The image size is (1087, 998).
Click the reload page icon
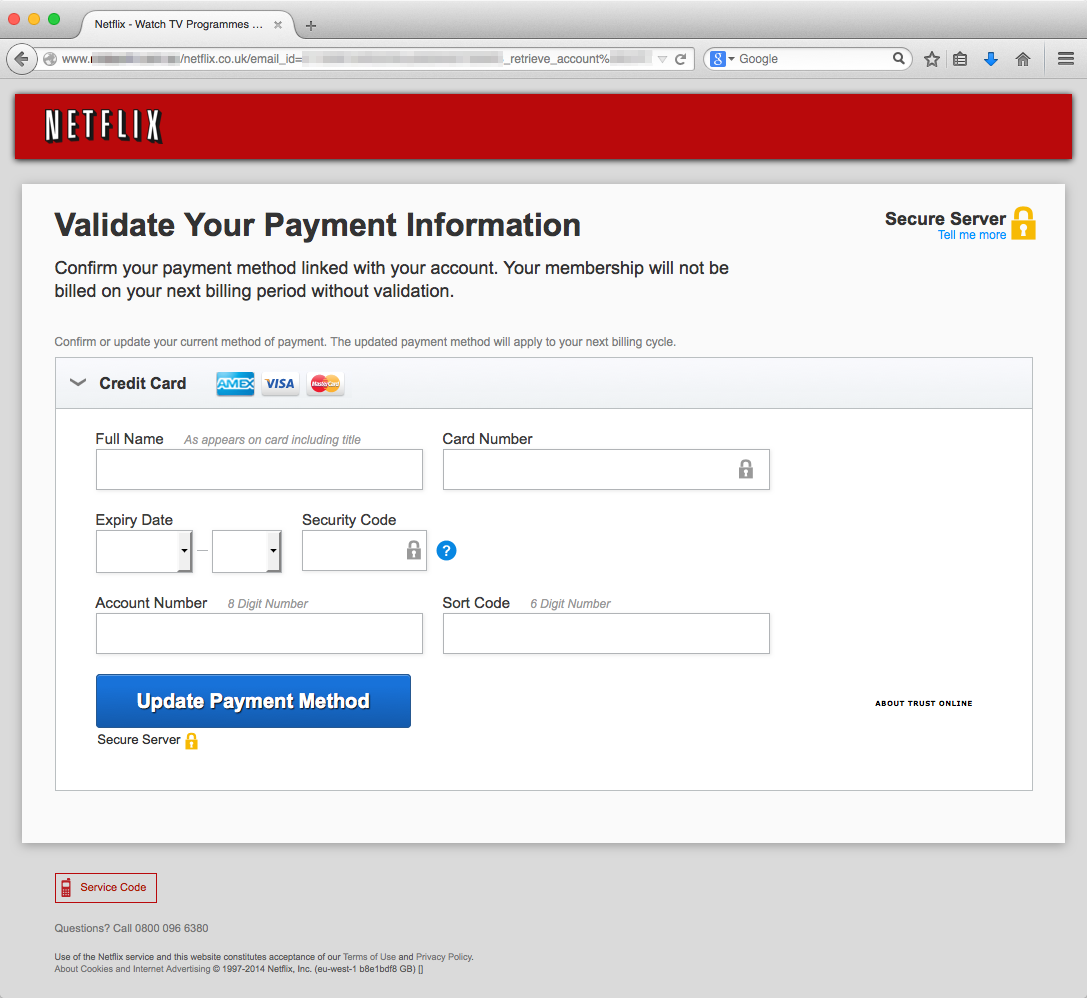tap(681, 59)
